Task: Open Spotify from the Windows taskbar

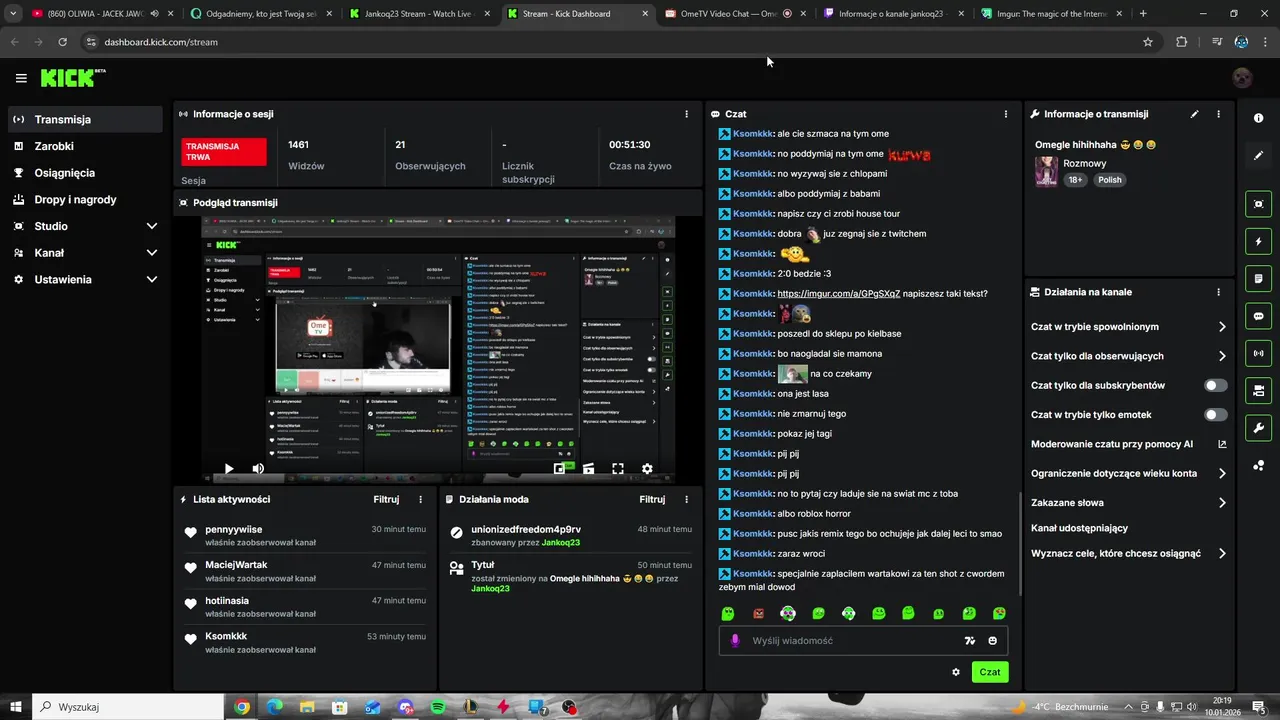Action: (x=438, y=707)
